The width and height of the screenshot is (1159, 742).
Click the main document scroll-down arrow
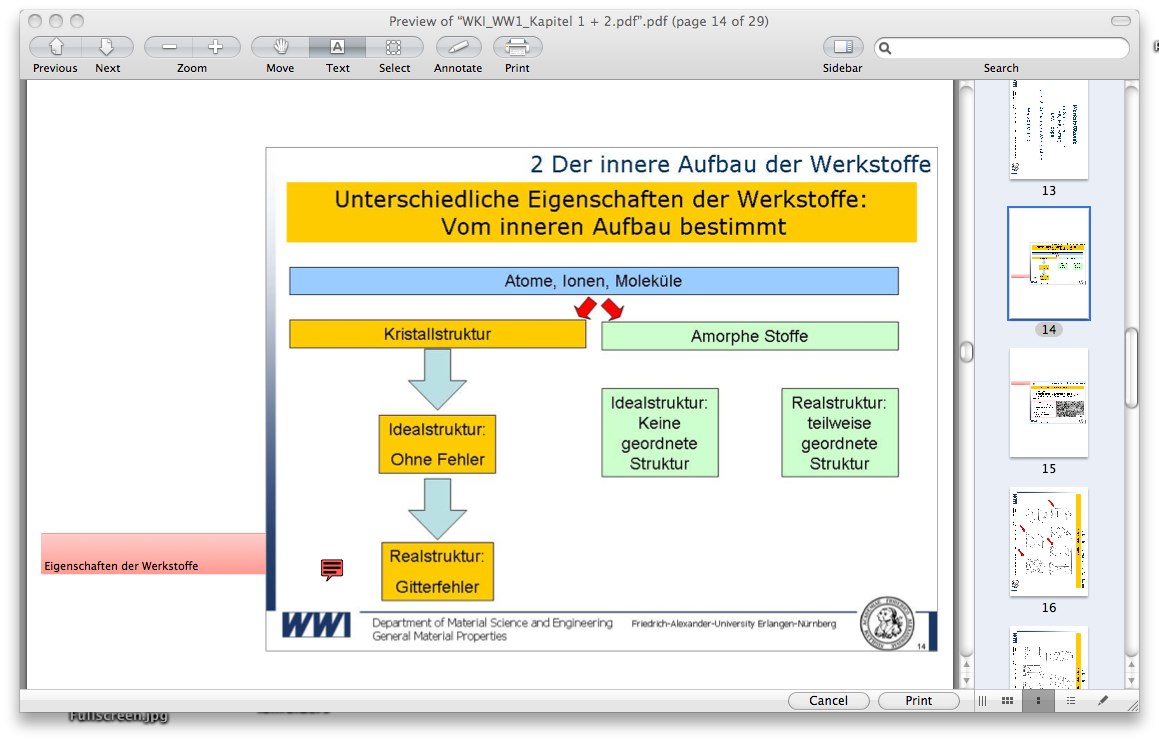click(966, 681)
